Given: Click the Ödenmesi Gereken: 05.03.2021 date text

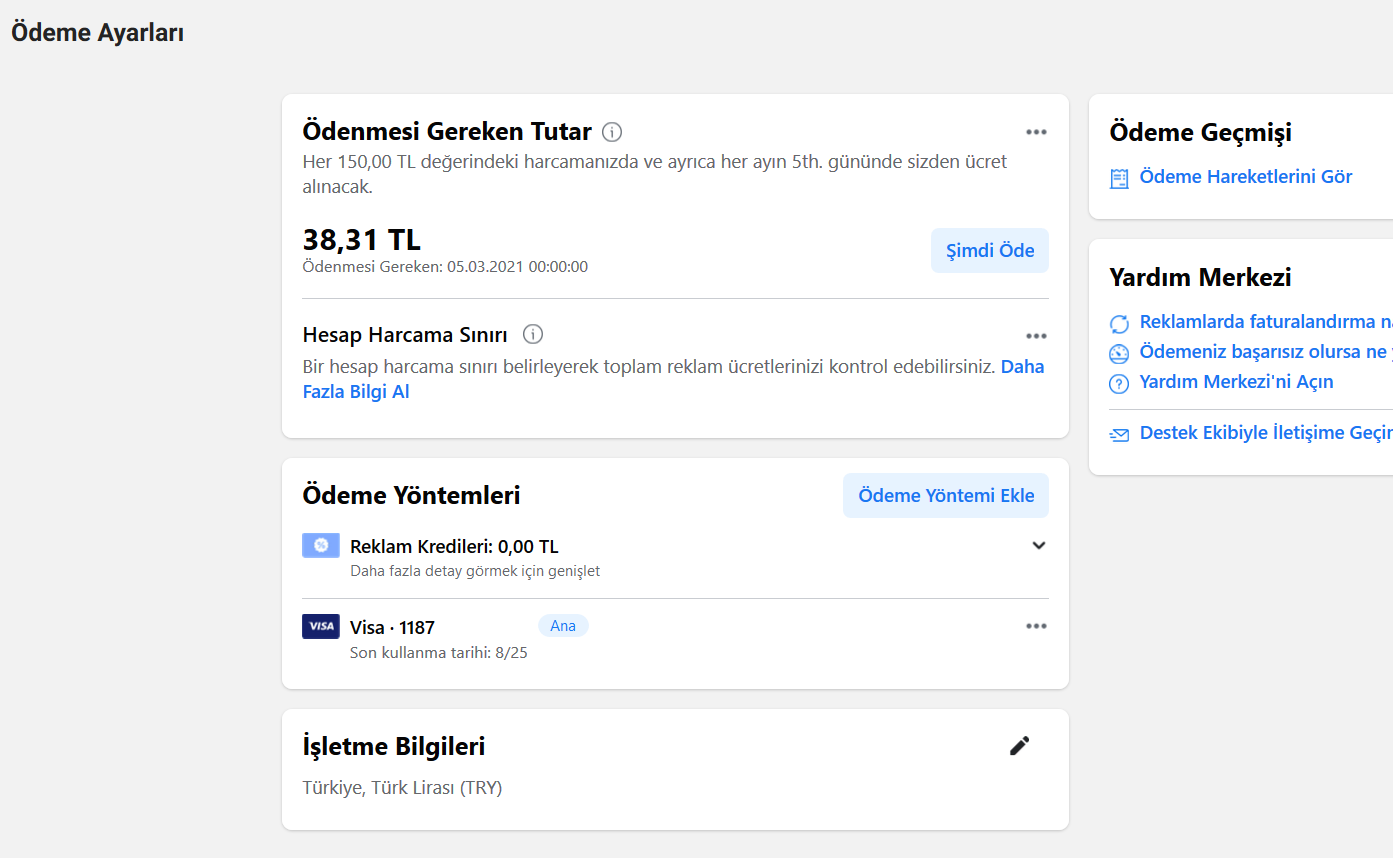Looking at the screenshot, I should 445,267.
